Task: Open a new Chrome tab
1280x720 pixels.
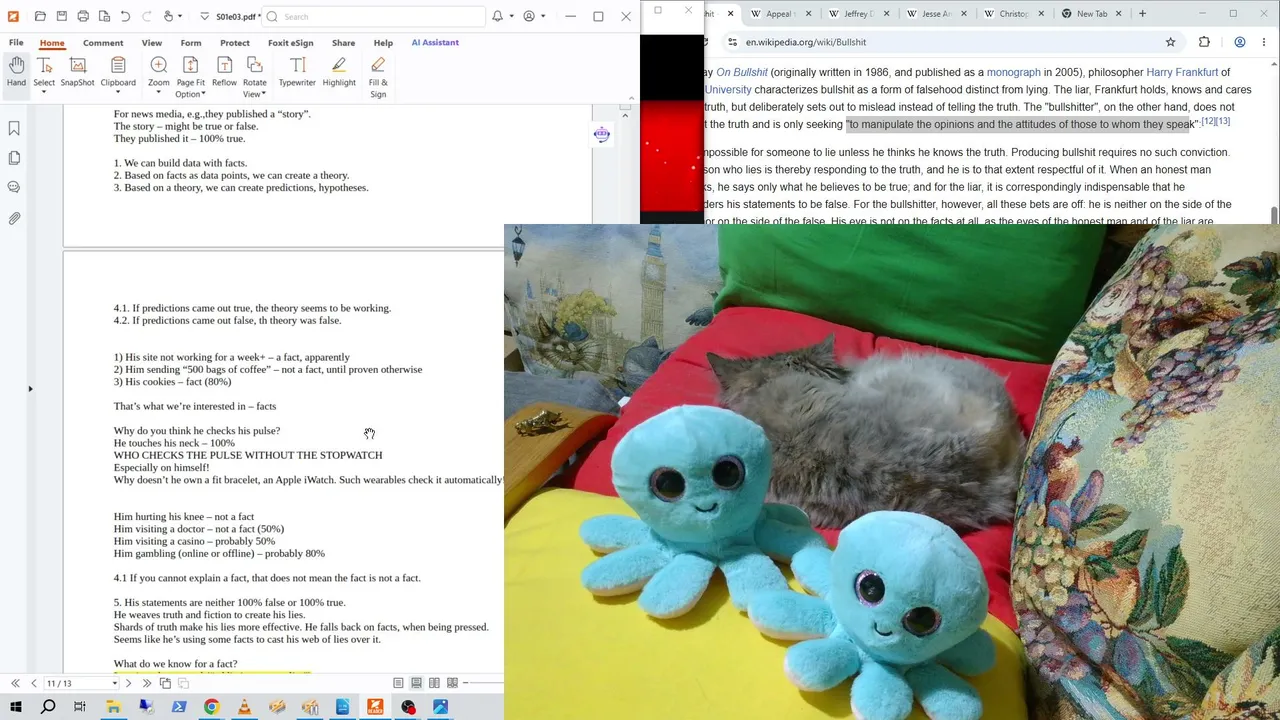Action: (x=1142, y=14)
